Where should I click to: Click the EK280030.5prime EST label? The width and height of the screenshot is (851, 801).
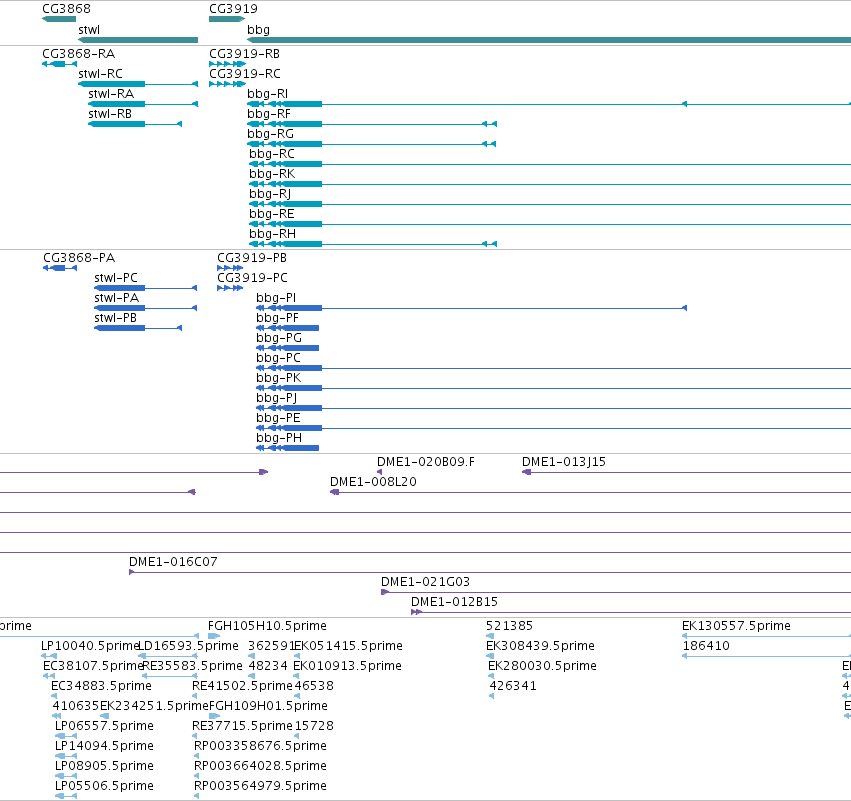(x=542, y=666)
